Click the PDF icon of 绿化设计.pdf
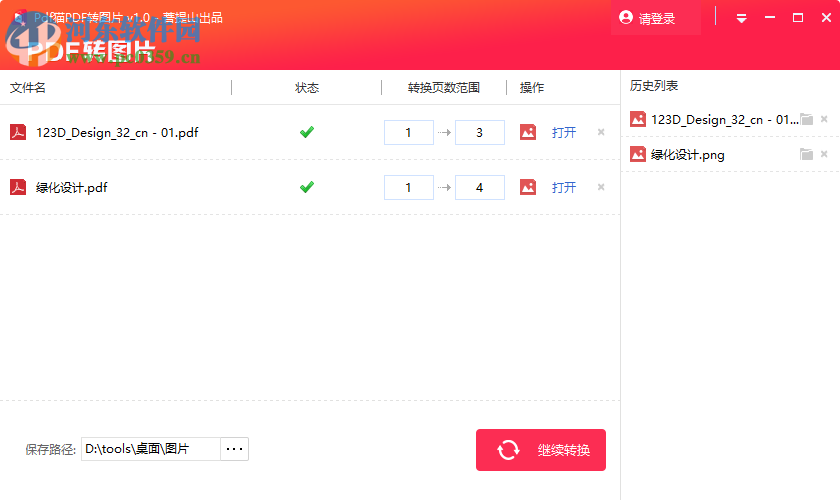 click(x=18, y=187)
